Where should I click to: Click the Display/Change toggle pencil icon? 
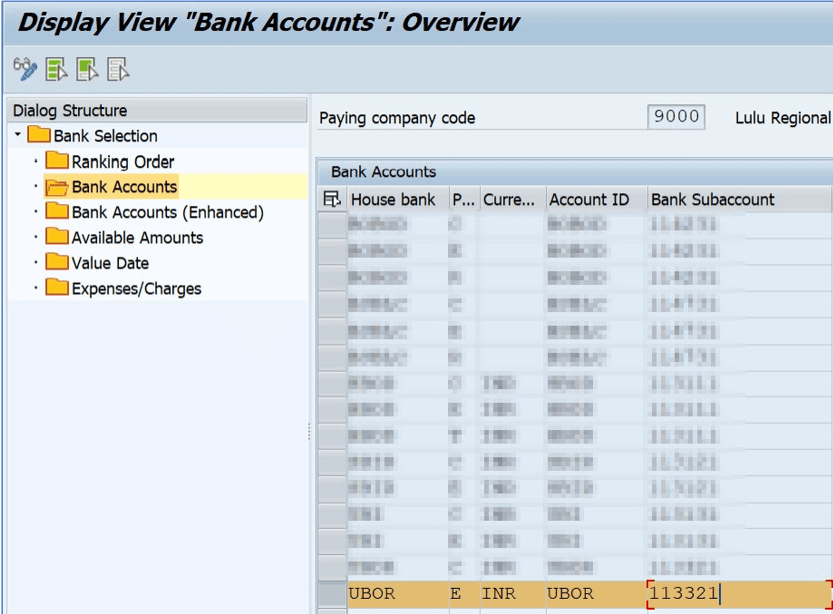(25, 69)
